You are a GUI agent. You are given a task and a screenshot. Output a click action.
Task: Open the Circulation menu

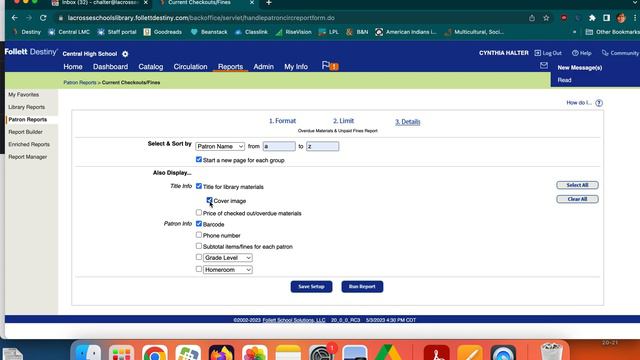(x=190, y=67)
